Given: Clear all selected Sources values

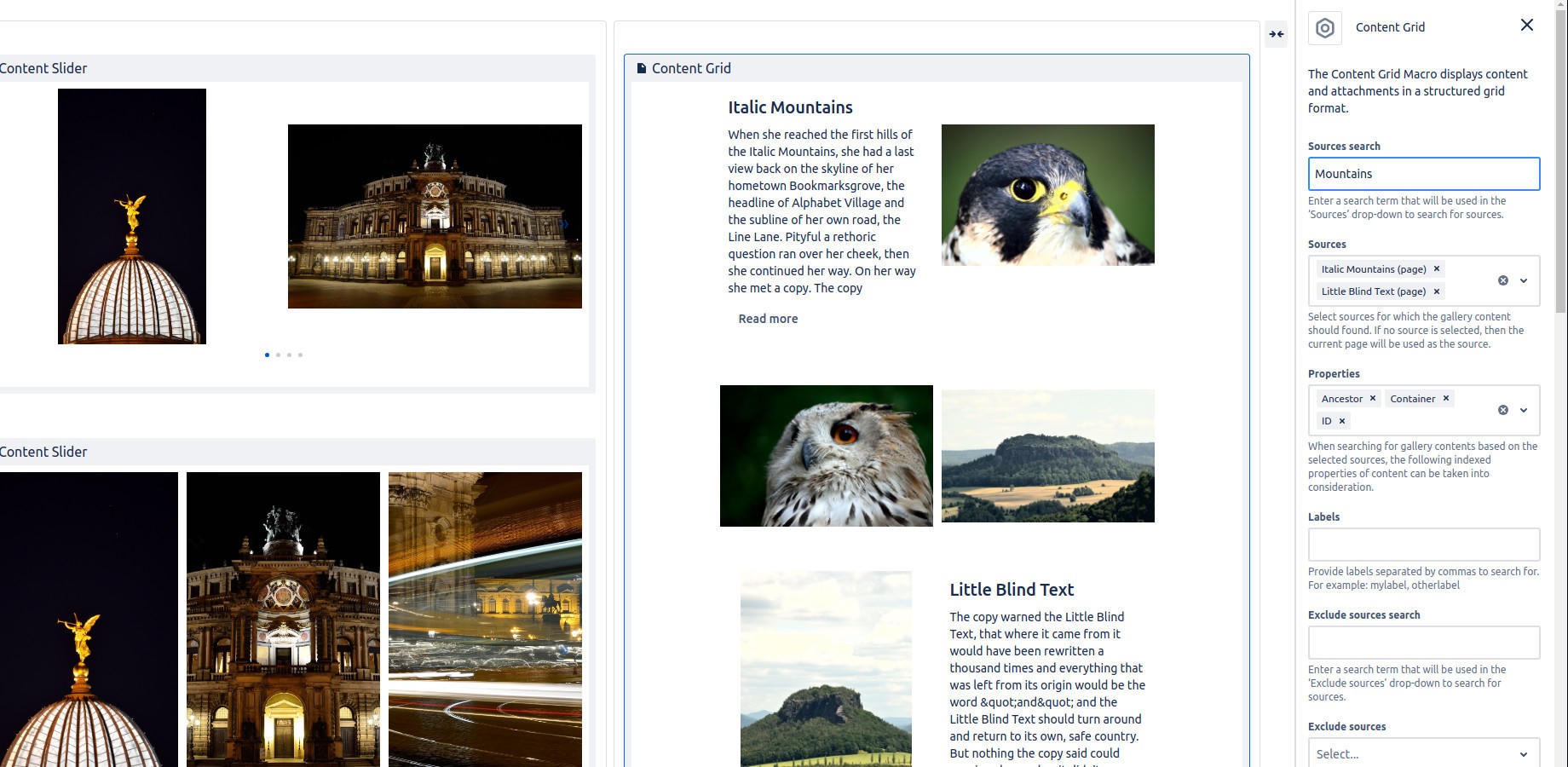Looking at the screenshot, I should (x=1502, y=280).
